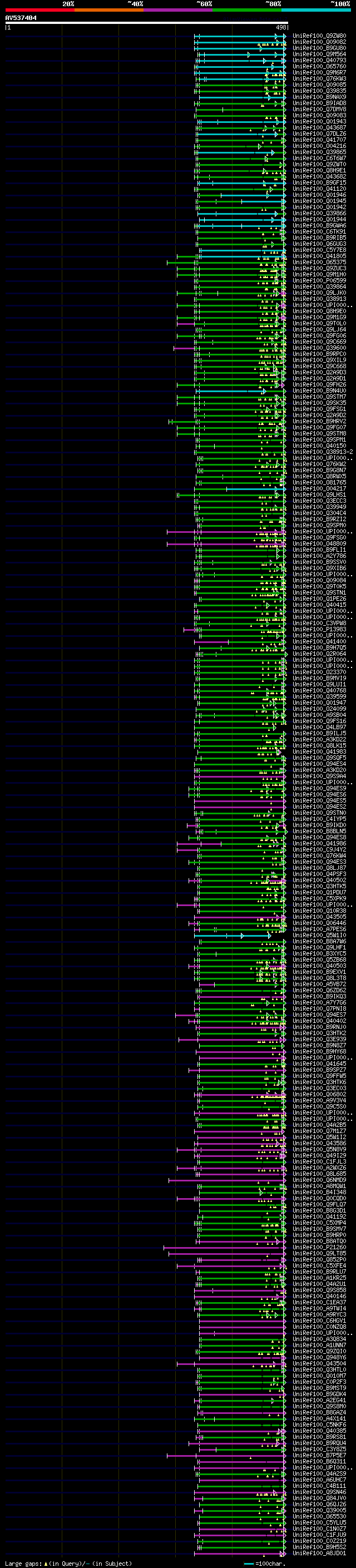Viewport: 356px width, 1568px height.
Task: Select the UniRef100_B9IAD8 label
Action: click(x=319, y=103)
